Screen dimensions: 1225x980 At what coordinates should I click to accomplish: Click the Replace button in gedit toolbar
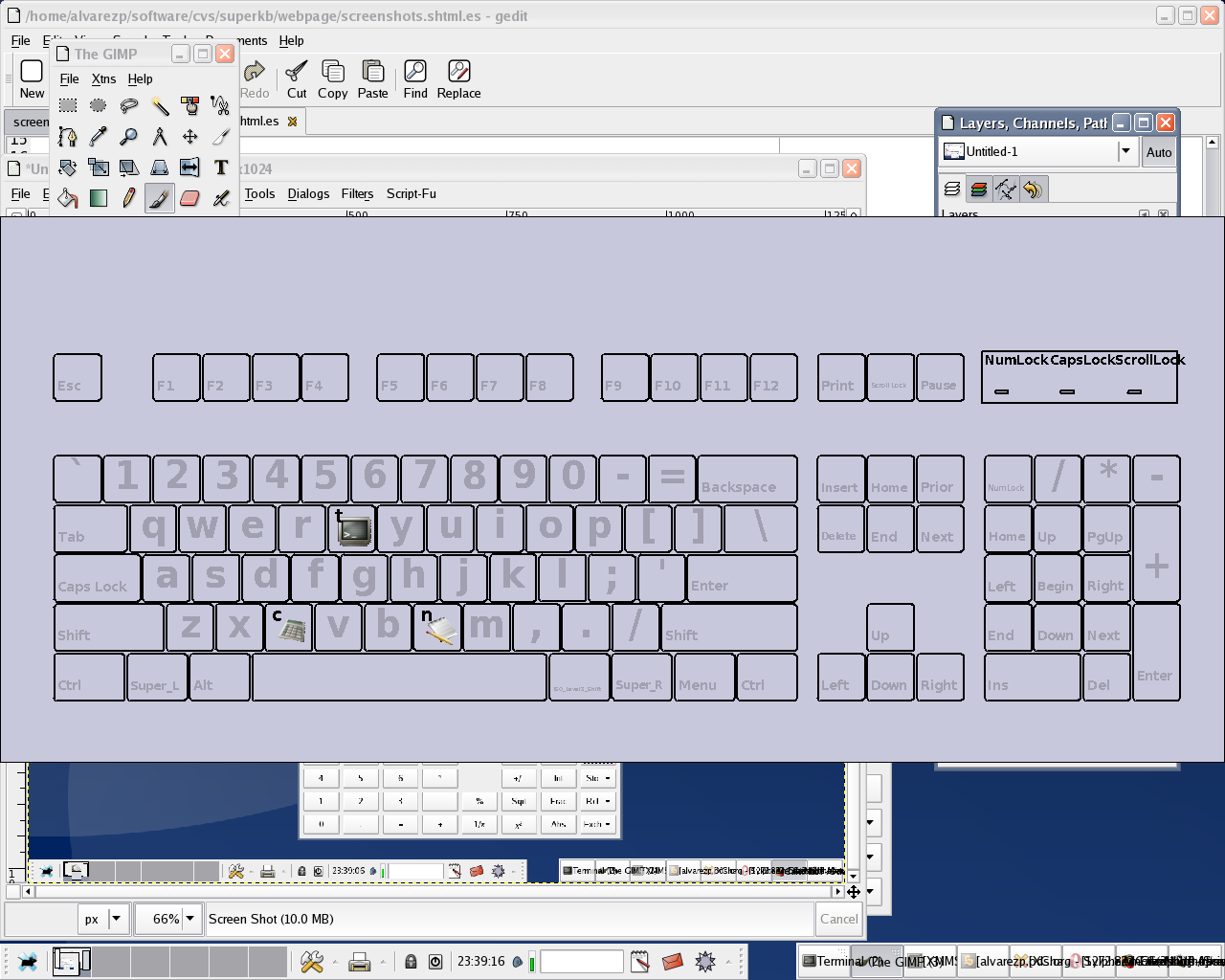(x=458, y=79)
